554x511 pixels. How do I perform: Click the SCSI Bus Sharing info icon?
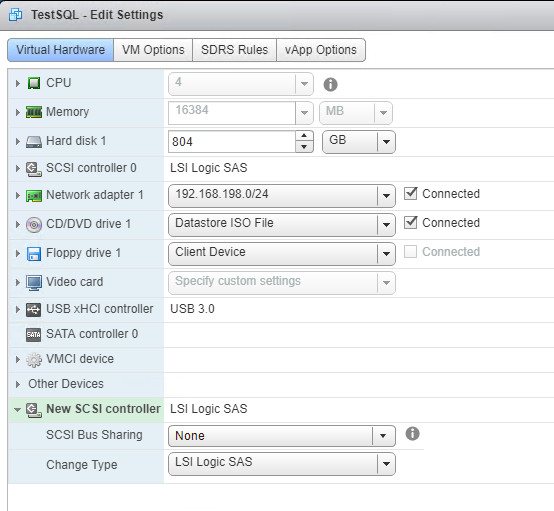(412, 434)
